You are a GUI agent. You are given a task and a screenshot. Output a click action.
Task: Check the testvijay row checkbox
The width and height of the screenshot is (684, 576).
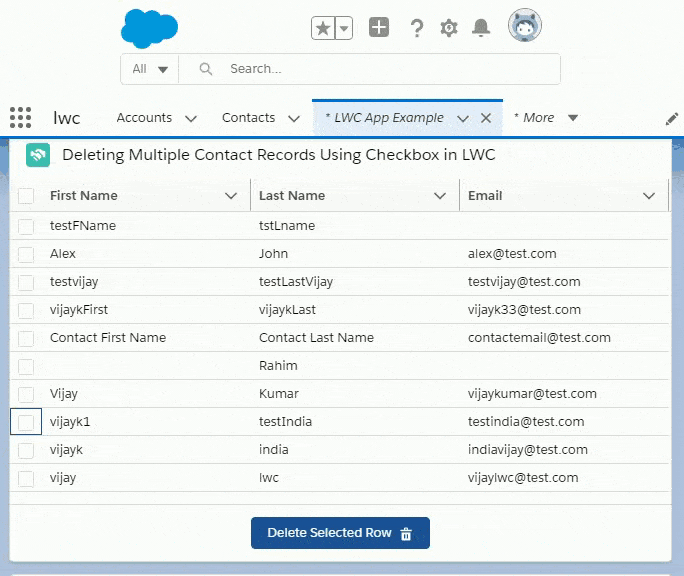coord(26,282)
